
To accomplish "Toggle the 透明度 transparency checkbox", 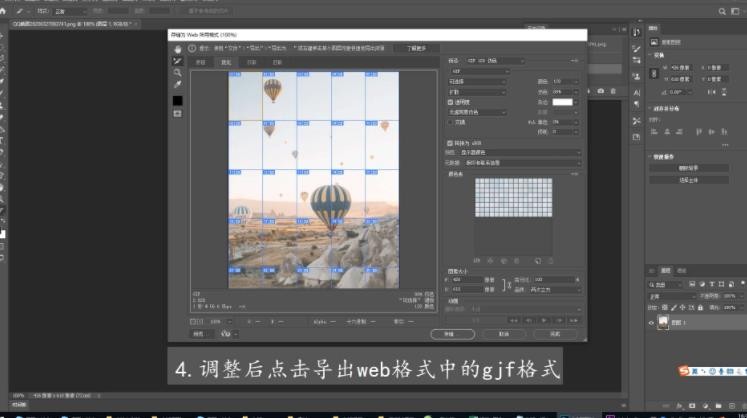I will (450, 102).
